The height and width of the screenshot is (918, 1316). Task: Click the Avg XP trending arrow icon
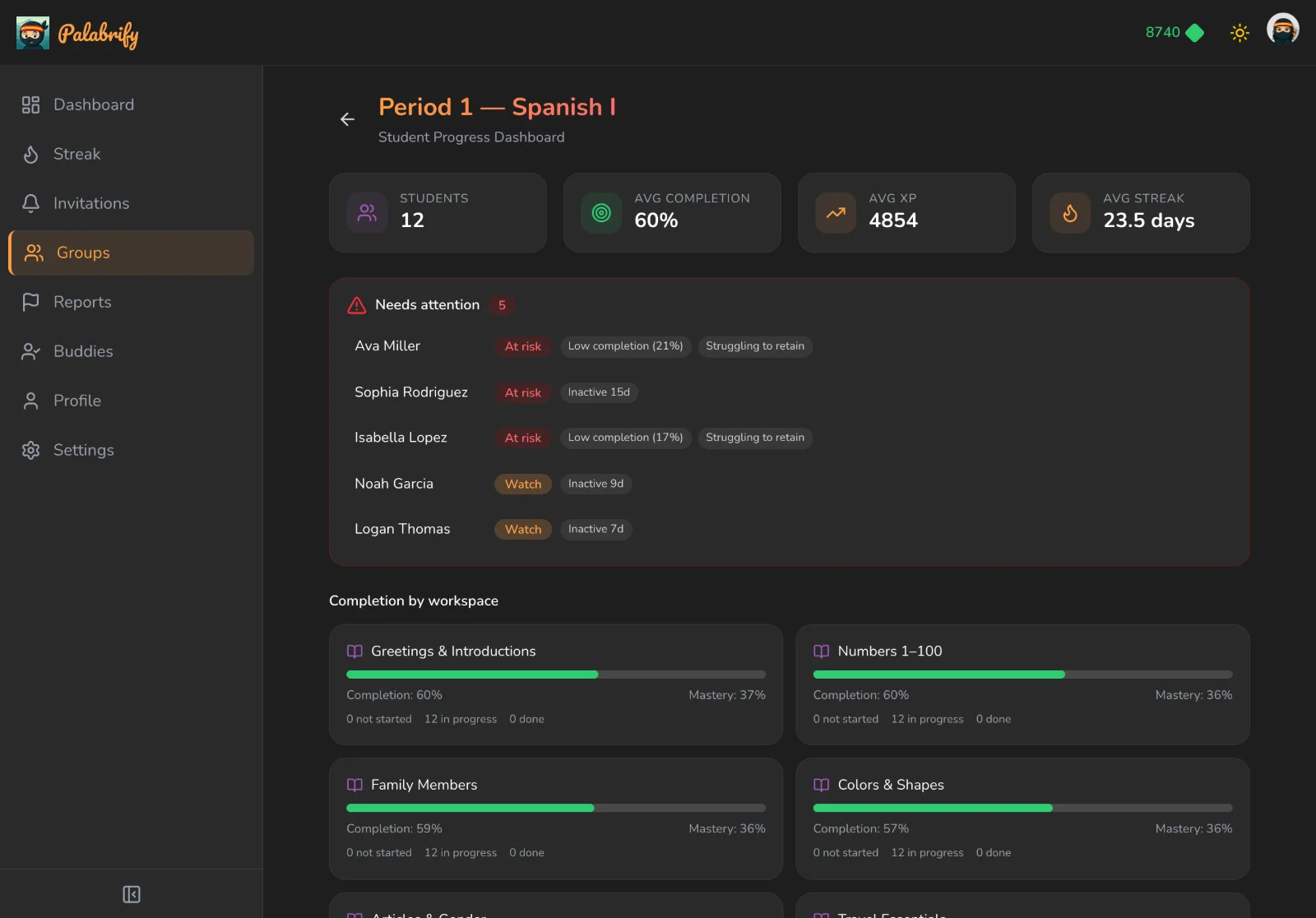[836, 213]
